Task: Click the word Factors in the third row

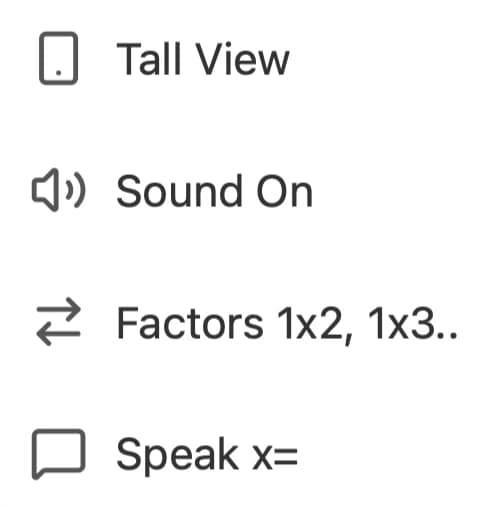Action: 190,323
